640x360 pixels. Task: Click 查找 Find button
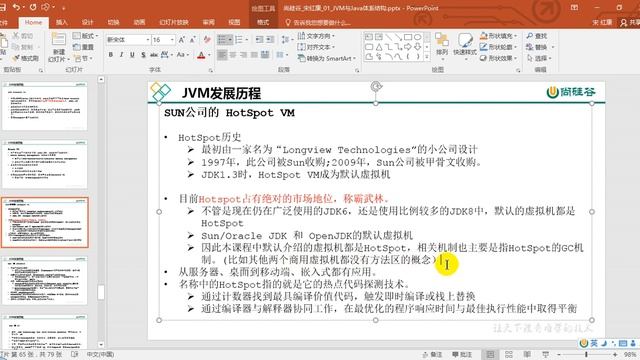(x=536, y=36)
